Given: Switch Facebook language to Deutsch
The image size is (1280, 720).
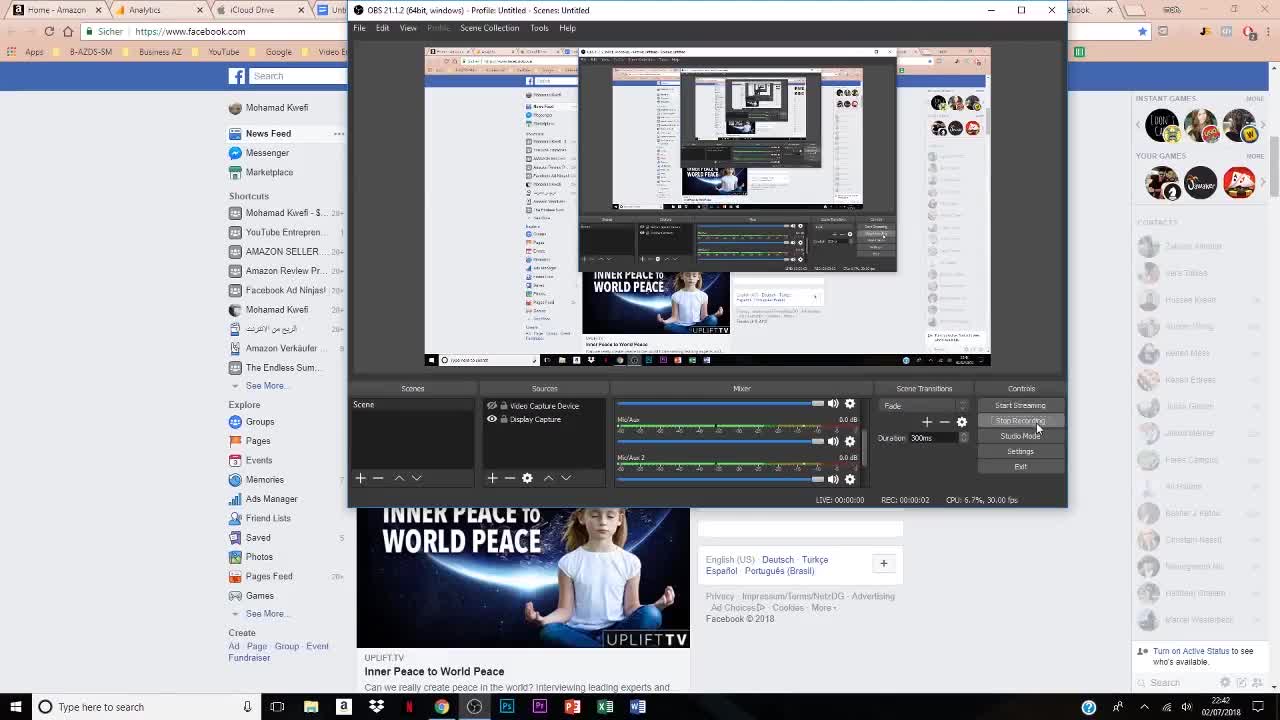Looking at the screenshot, I should click(777, 560).
